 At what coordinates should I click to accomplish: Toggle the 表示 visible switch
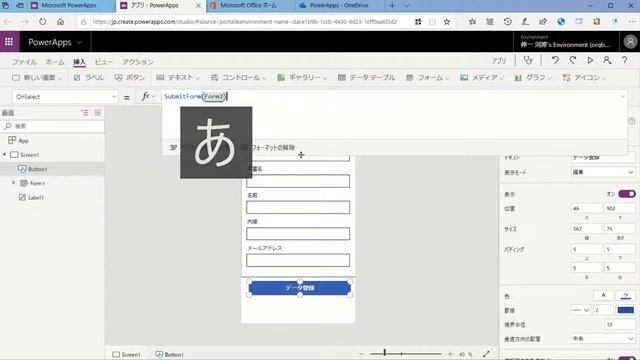(627, 194)
